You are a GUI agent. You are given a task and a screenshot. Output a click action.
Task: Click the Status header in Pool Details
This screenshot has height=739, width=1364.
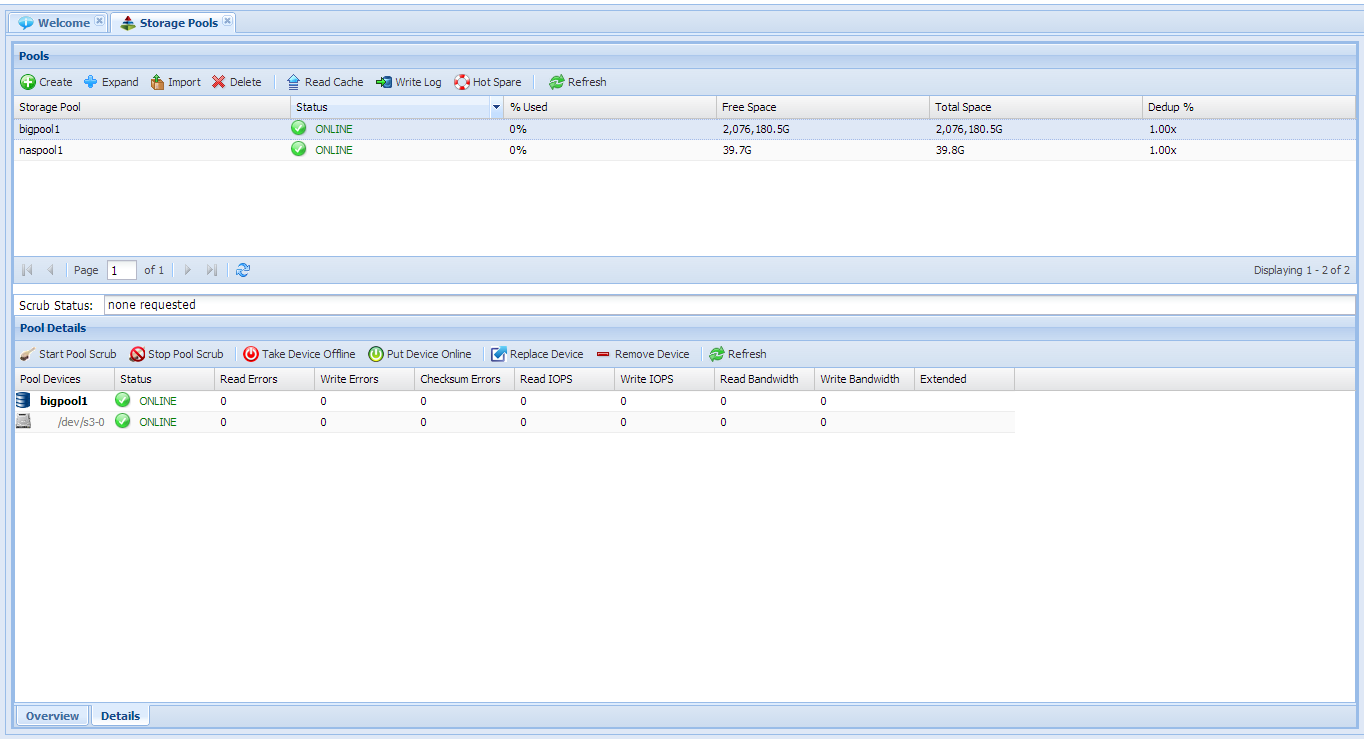[165, 379]
